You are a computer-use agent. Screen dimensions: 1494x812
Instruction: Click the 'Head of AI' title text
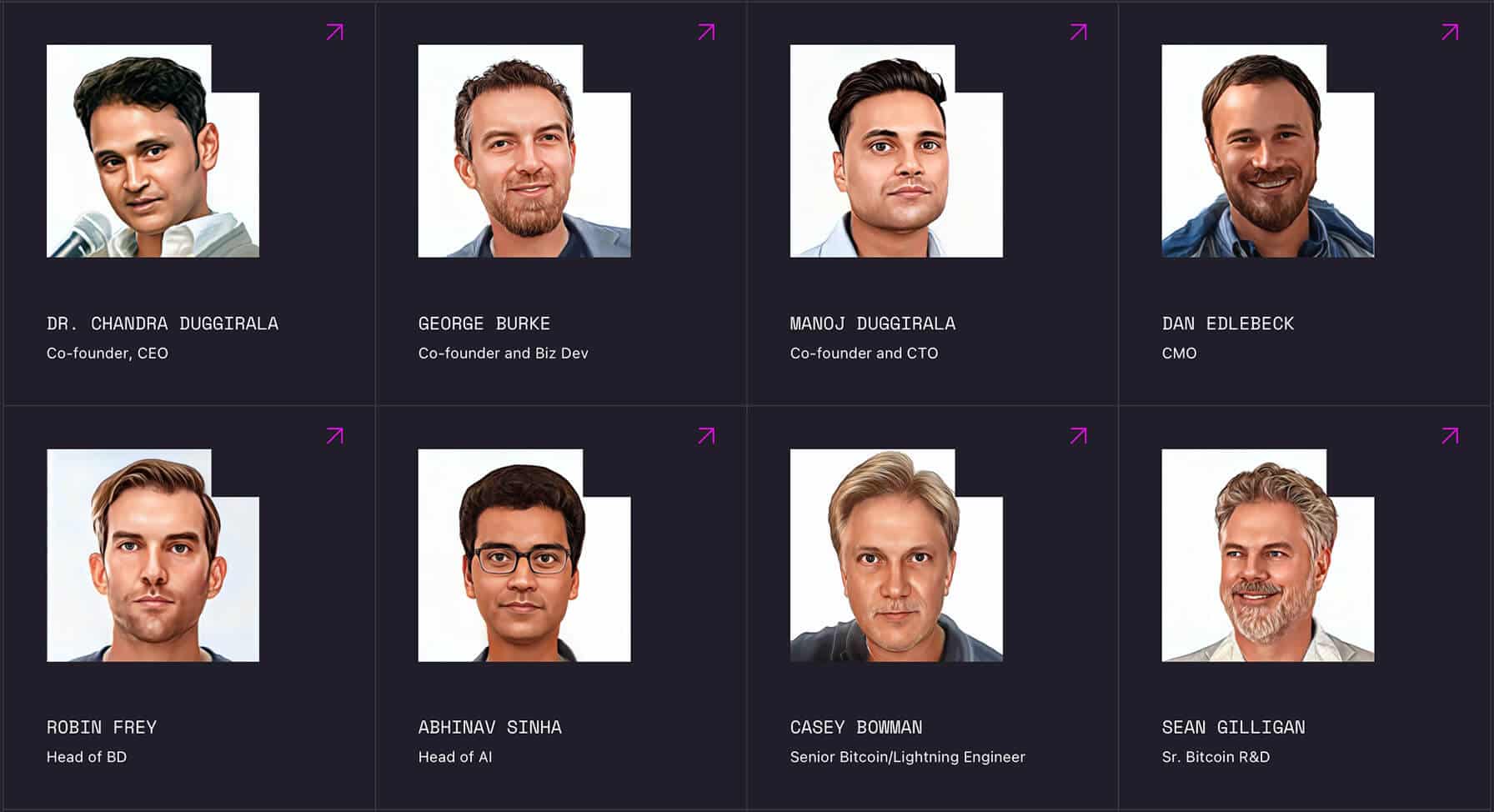coord(455,757)
